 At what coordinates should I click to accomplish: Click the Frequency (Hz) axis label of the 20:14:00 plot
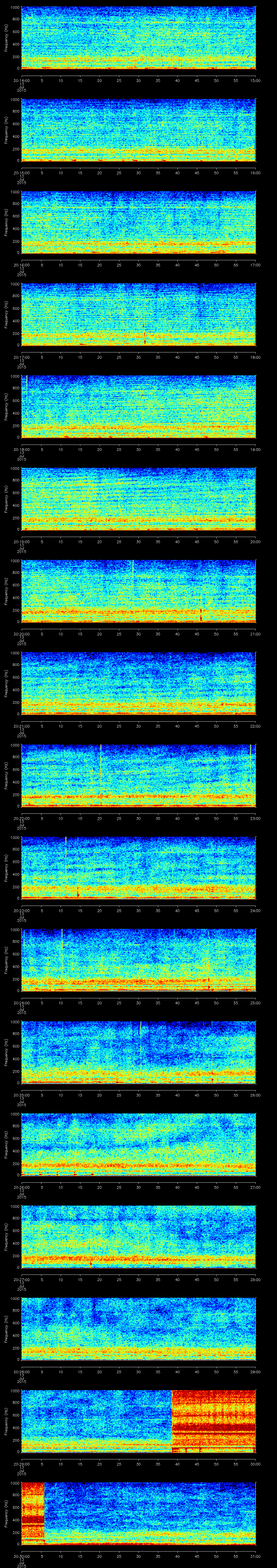point(7,38)
